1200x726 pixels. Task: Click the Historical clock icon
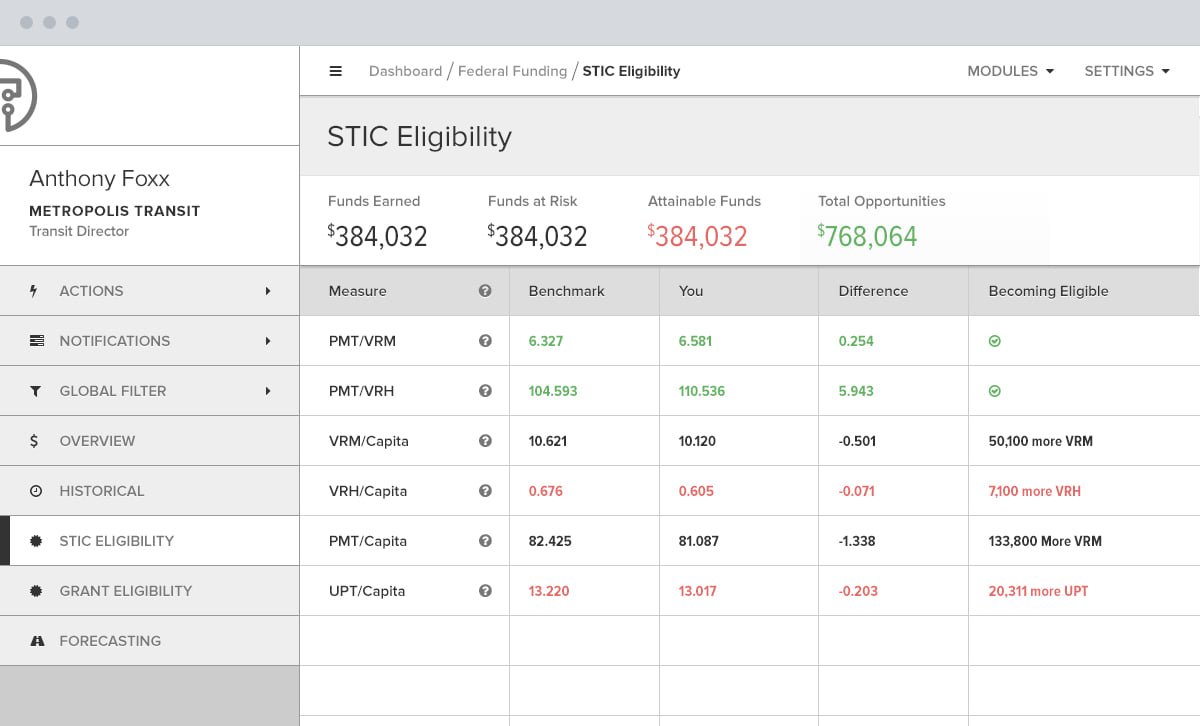pyautogui.click(x=36, y=491)
